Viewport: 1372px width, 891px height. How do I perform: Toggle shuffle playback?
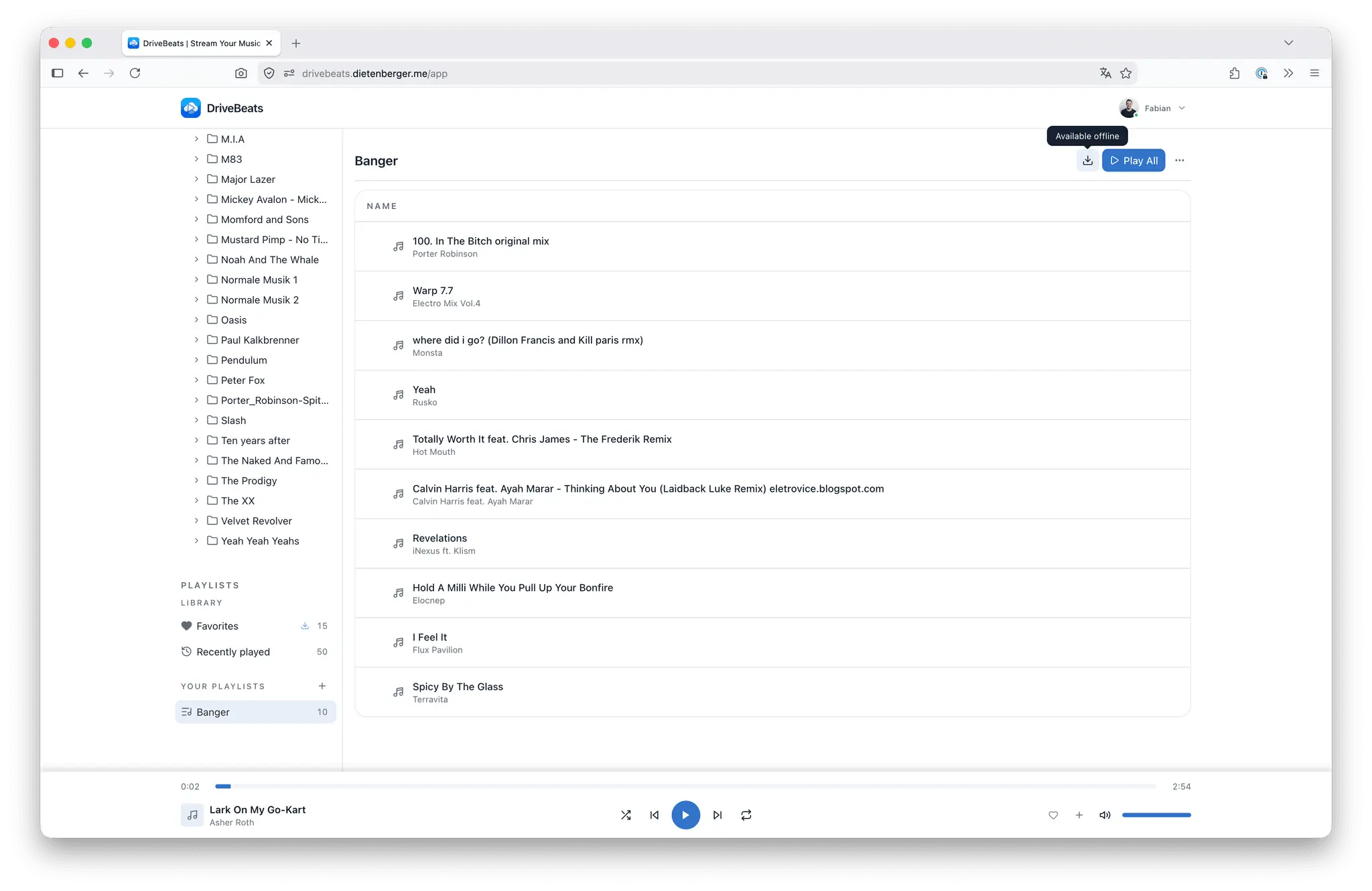[x=626, y=815]
